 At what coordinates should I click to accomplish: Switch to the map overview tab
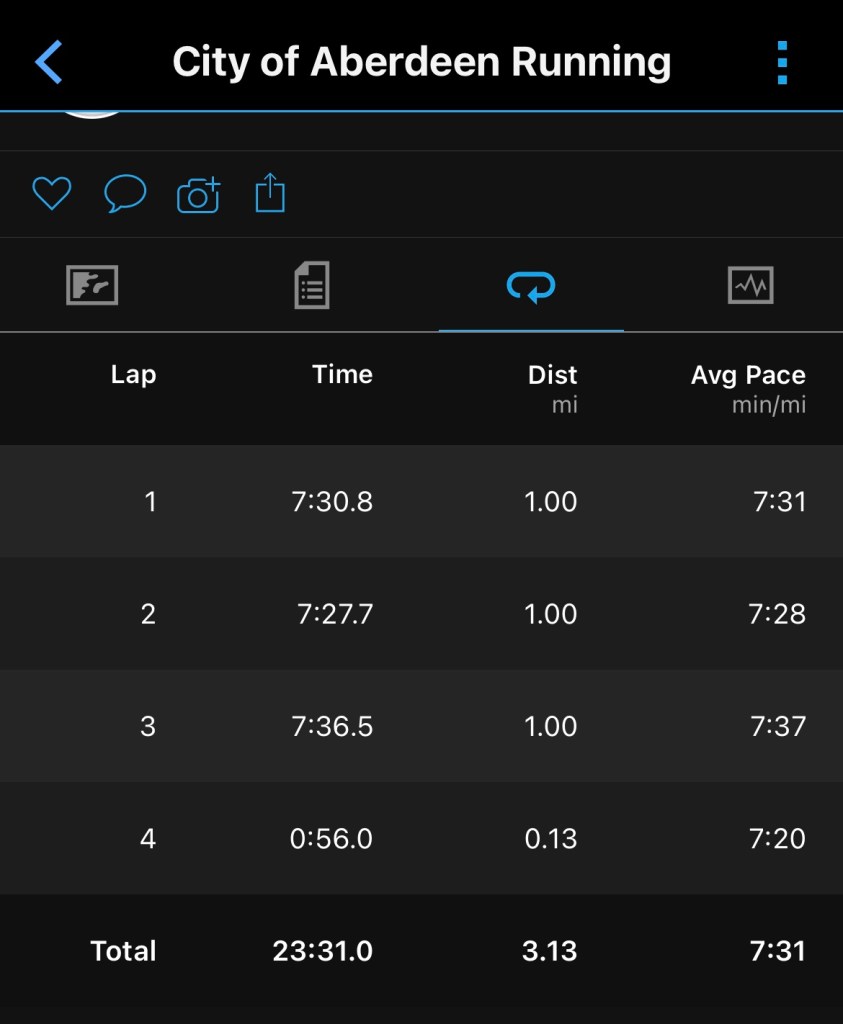(92, 286)
